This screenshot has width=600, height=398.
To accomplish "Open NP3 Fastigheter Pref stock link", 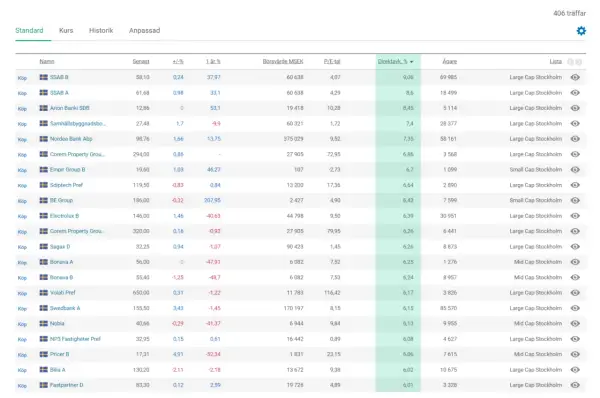I will (x=75, y=339).
